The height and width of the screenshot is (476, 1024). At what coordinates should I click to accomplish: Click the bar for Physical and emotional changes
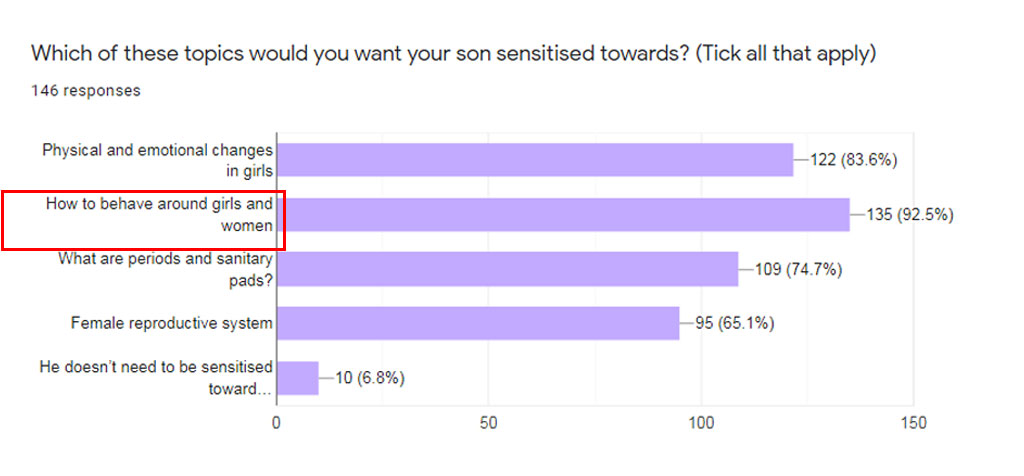(x=534, y=160)
